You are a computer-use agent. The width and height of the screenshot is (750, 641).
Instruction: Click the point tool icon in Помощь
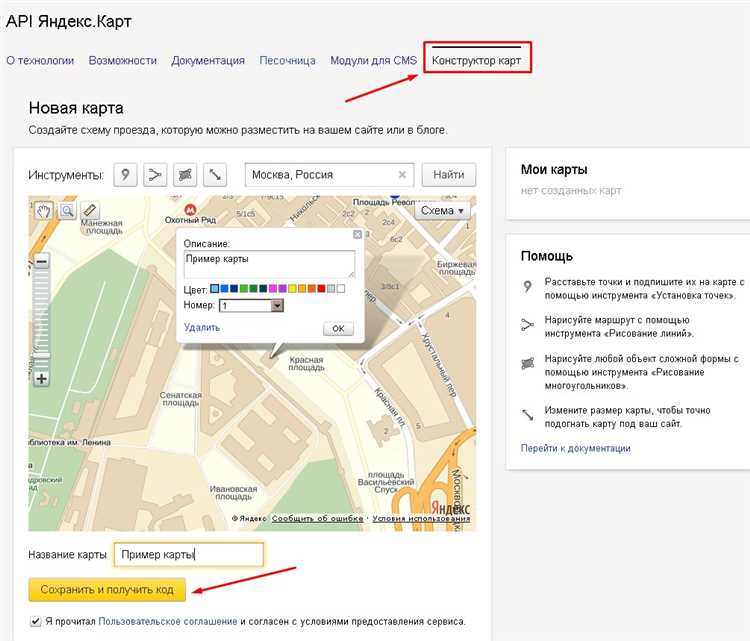(x=527, y=286)
